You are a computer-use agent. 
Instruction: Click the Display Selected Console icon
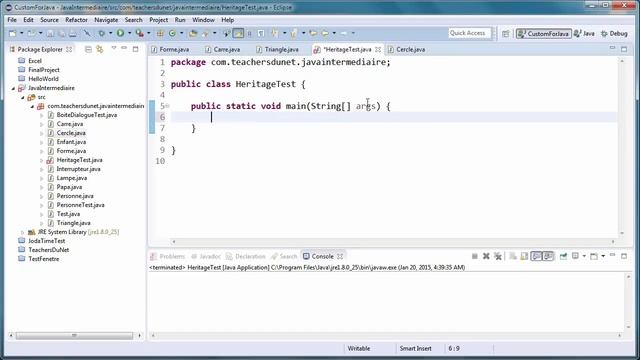pyautogui.click(x=576, y=256)
